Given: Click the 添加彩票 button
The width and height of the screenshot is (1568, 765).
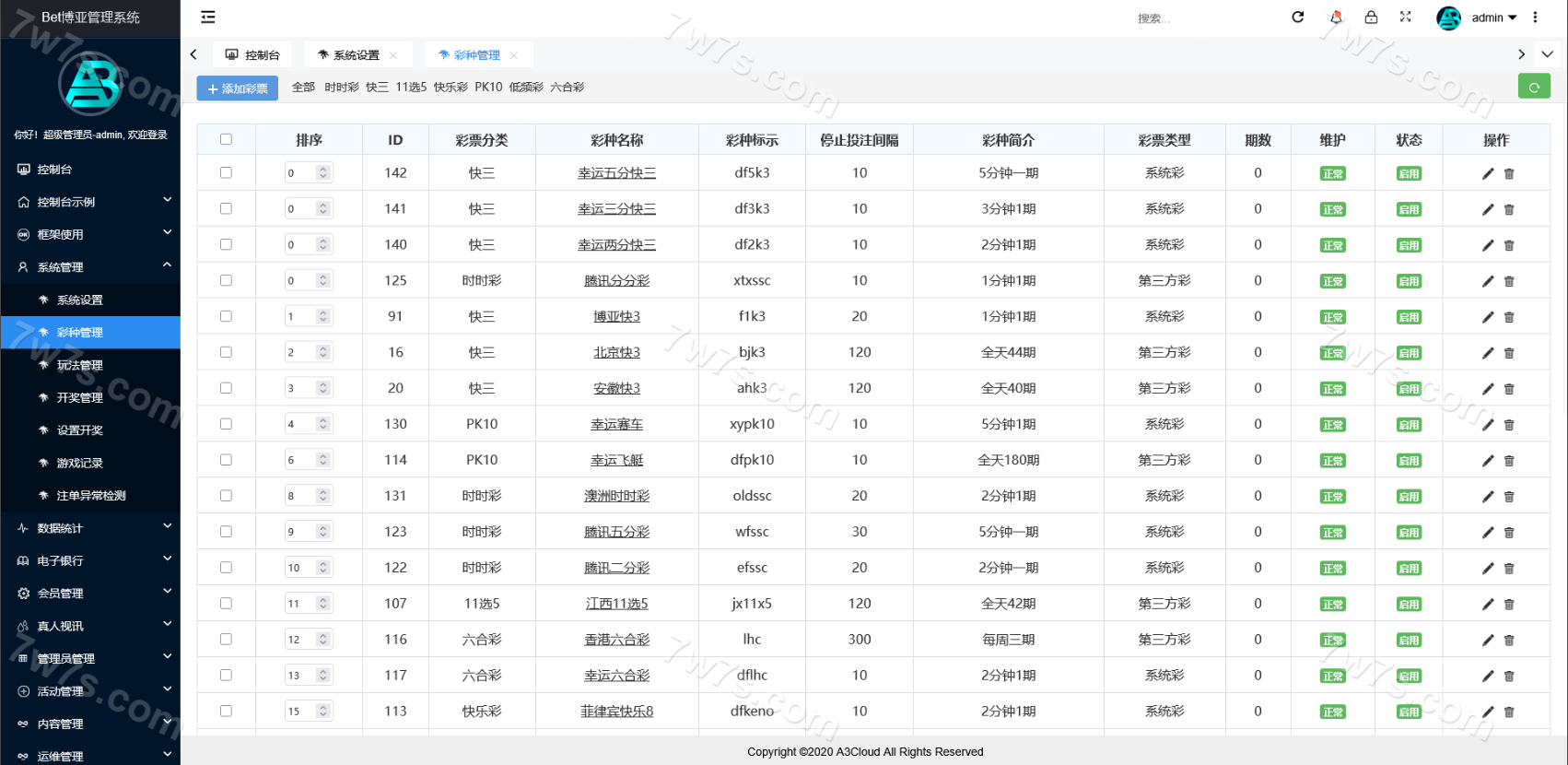Looking at the screenshot, I should pos(237,88).
